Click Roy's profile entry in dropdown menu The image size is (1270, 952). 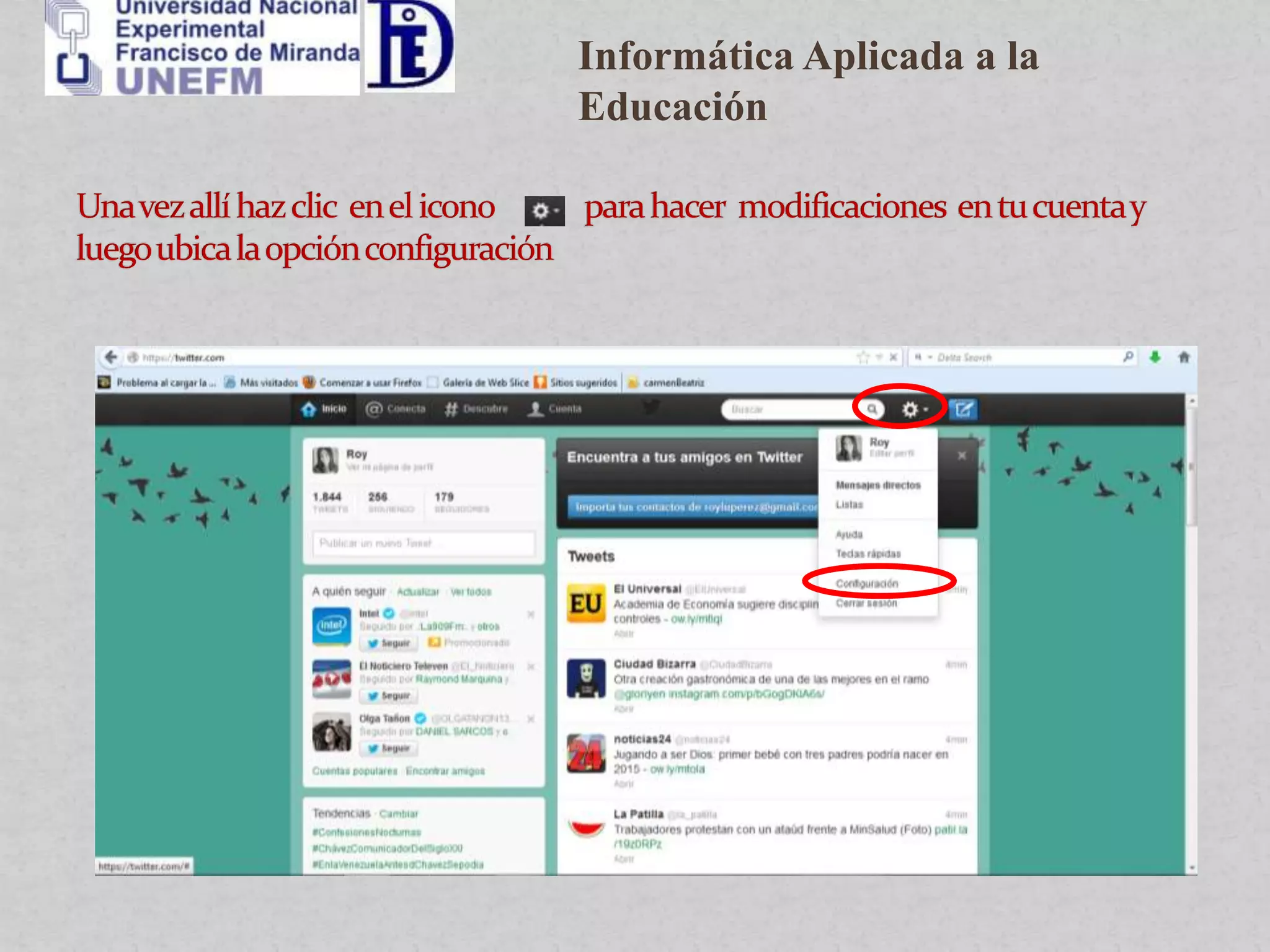point(877,447)
